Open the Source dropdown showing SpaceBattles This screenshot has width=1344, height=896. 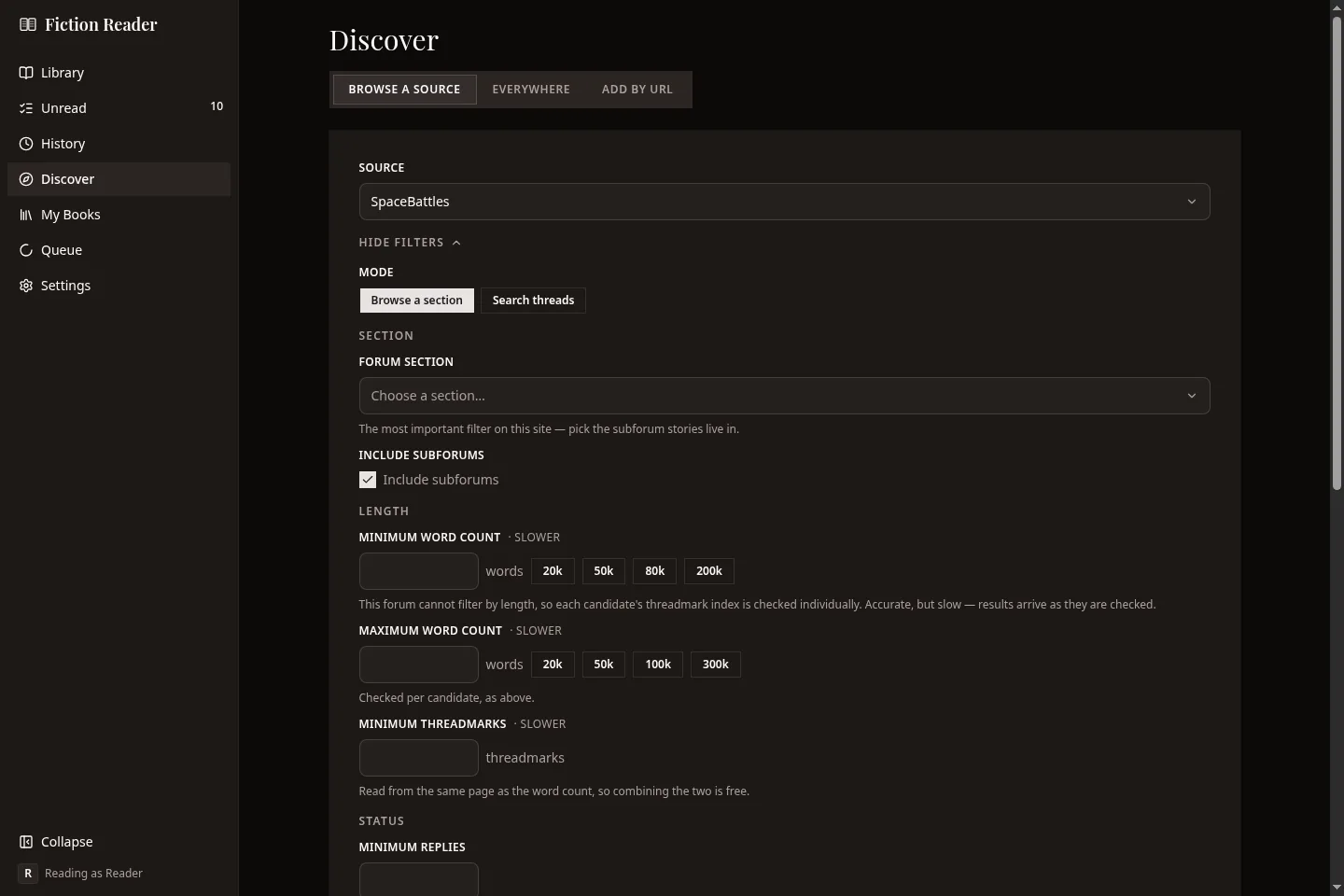point(784,202)
